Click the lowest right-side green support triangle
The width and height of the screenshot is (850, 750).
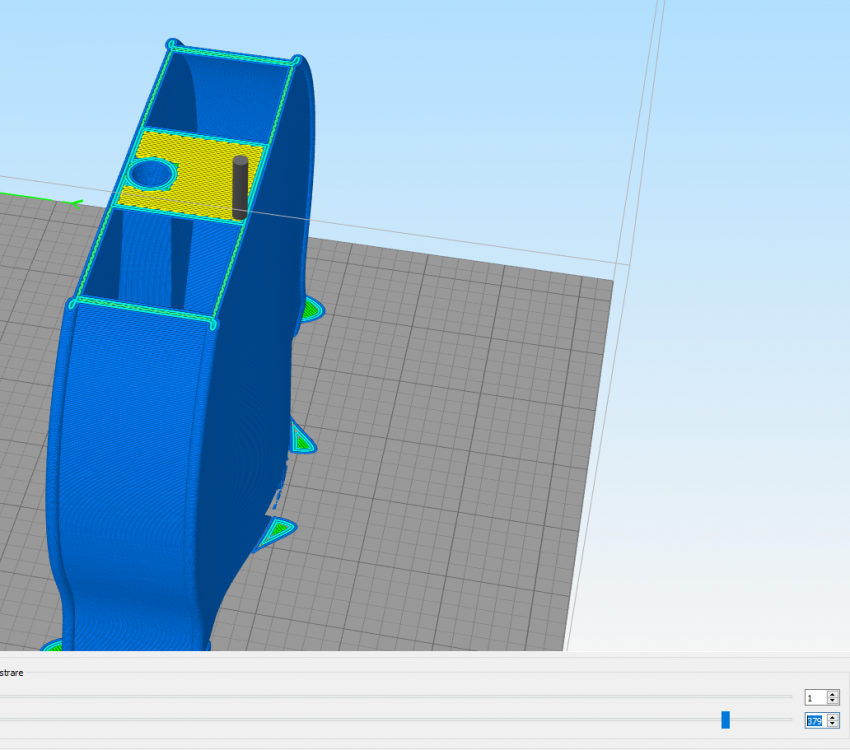(277, 531)
